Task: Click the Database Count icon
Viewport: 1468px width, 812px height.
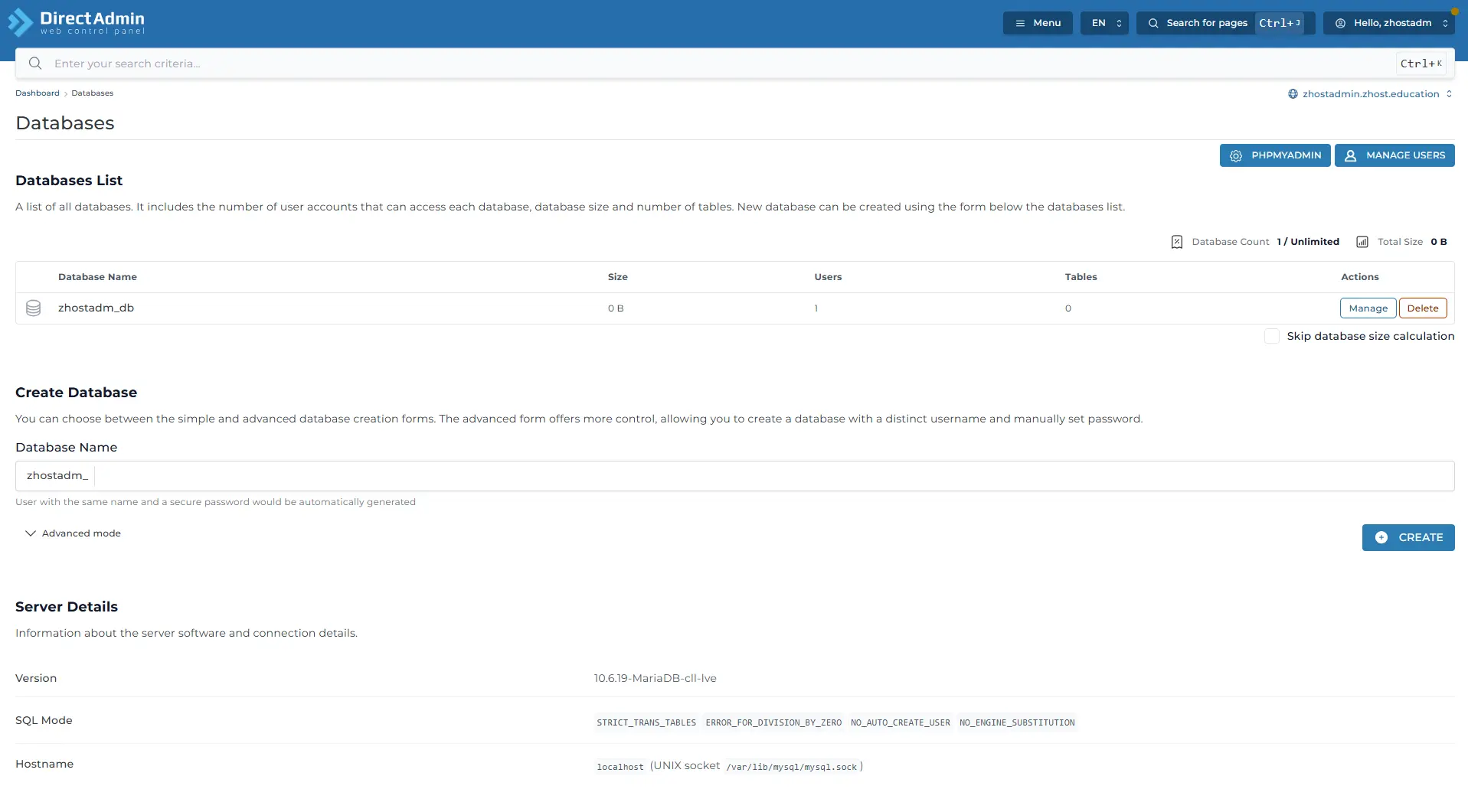Action: click(x=1177, y=242)
